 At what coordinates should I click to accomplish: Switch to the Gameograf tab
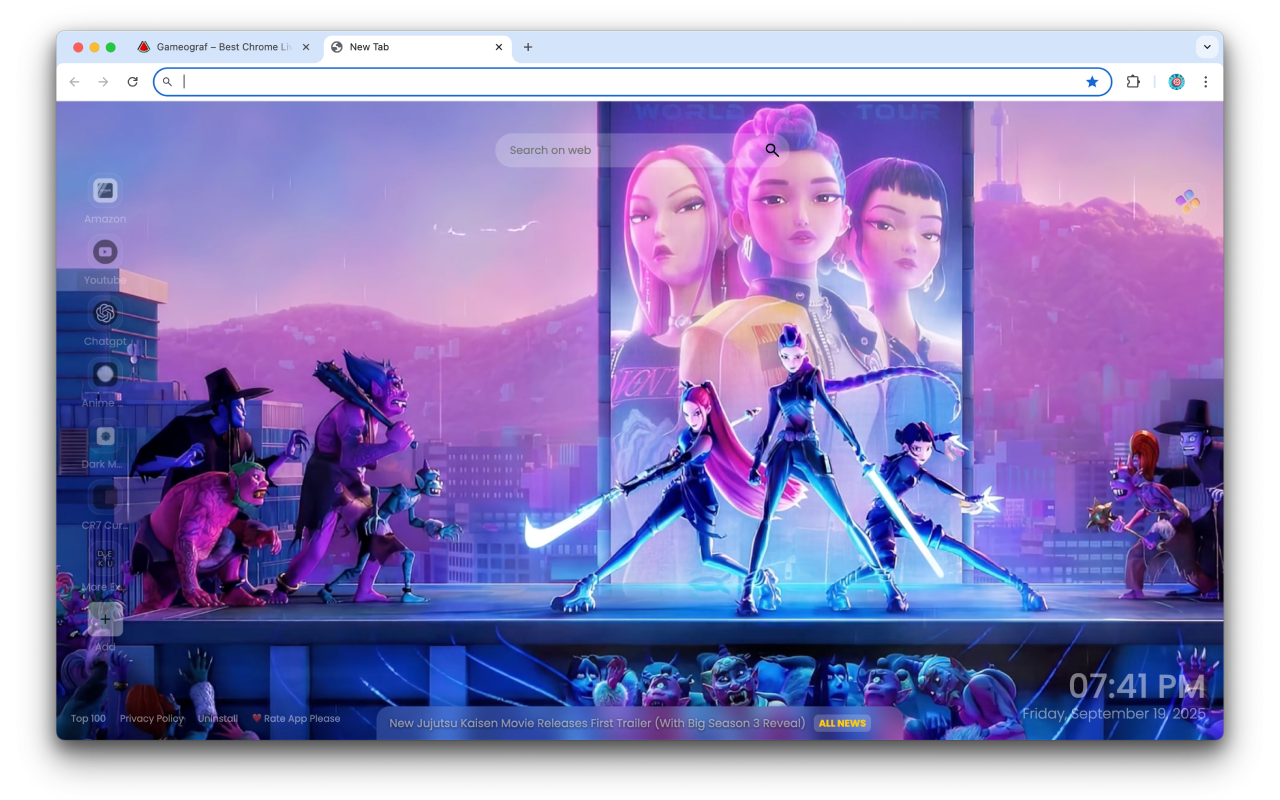[x=224, y=47]
